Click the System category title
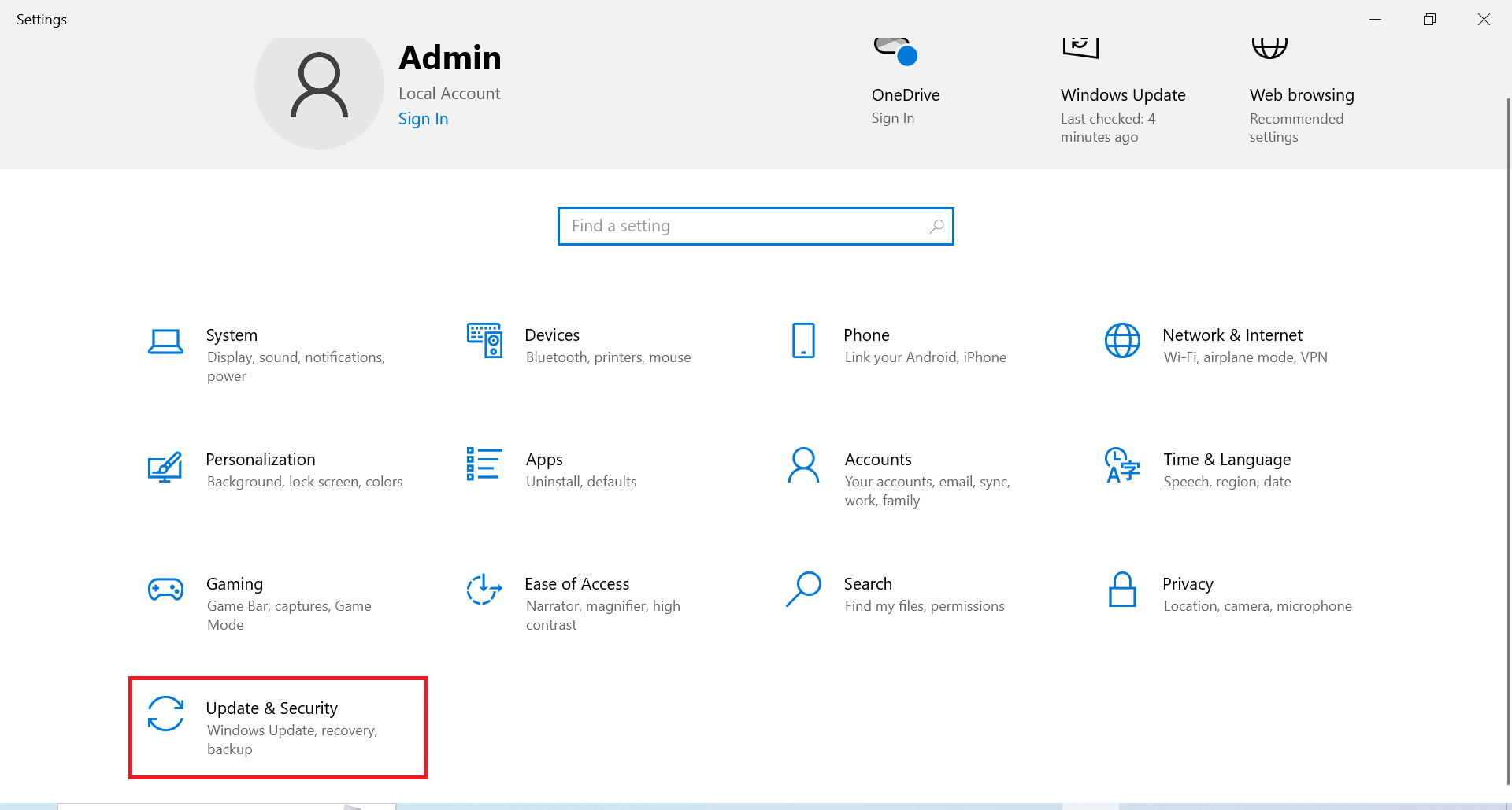1512x810 pixels. tap(232, 335)
